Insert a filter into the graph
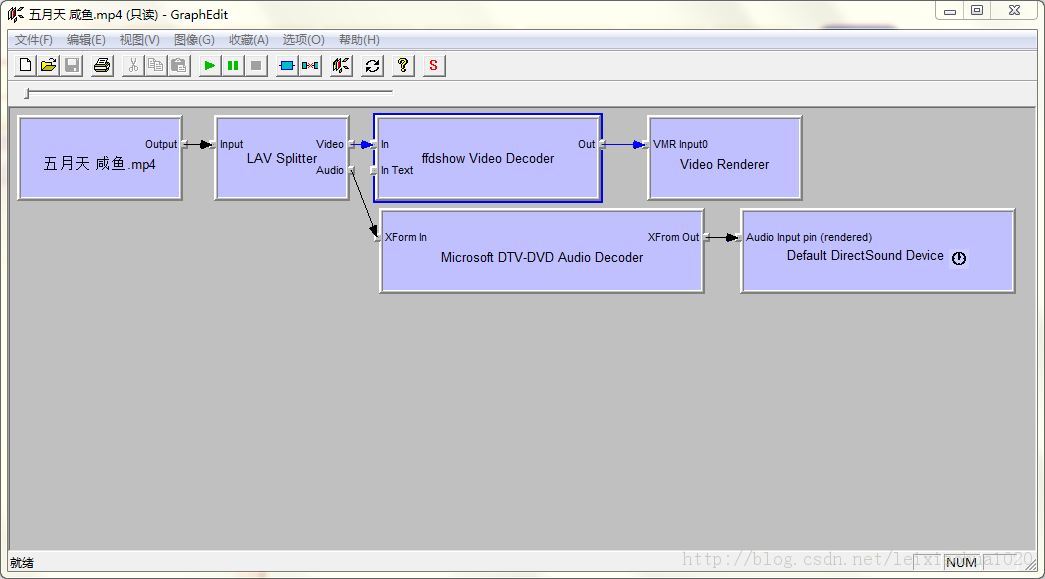1045x579 pixels. pos(287,65)
